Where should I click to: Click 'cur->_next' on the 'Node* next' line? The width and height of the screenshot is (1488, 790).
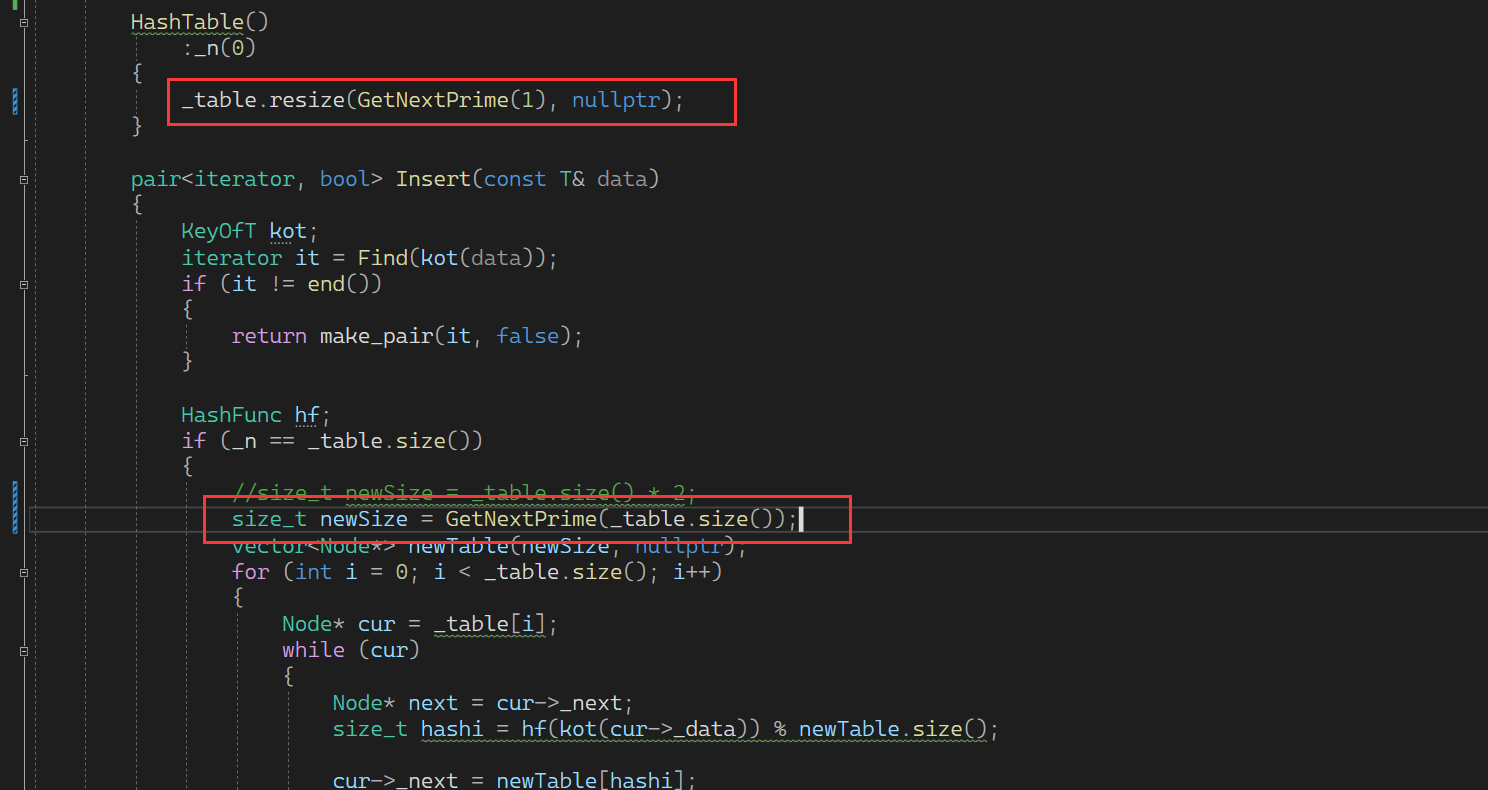pyautogui.click(x=559, y=703)
